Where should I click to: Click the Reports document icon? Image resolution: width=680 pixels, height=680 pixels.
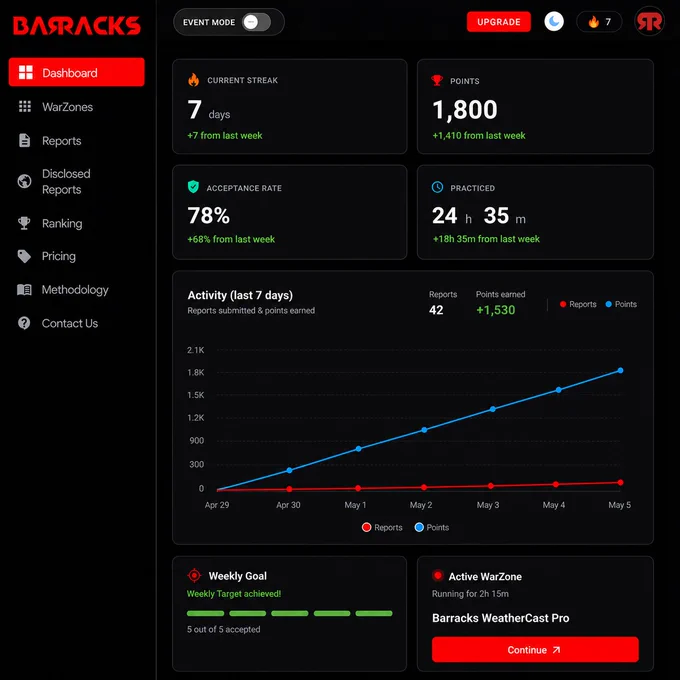click(x=25, y=141)
